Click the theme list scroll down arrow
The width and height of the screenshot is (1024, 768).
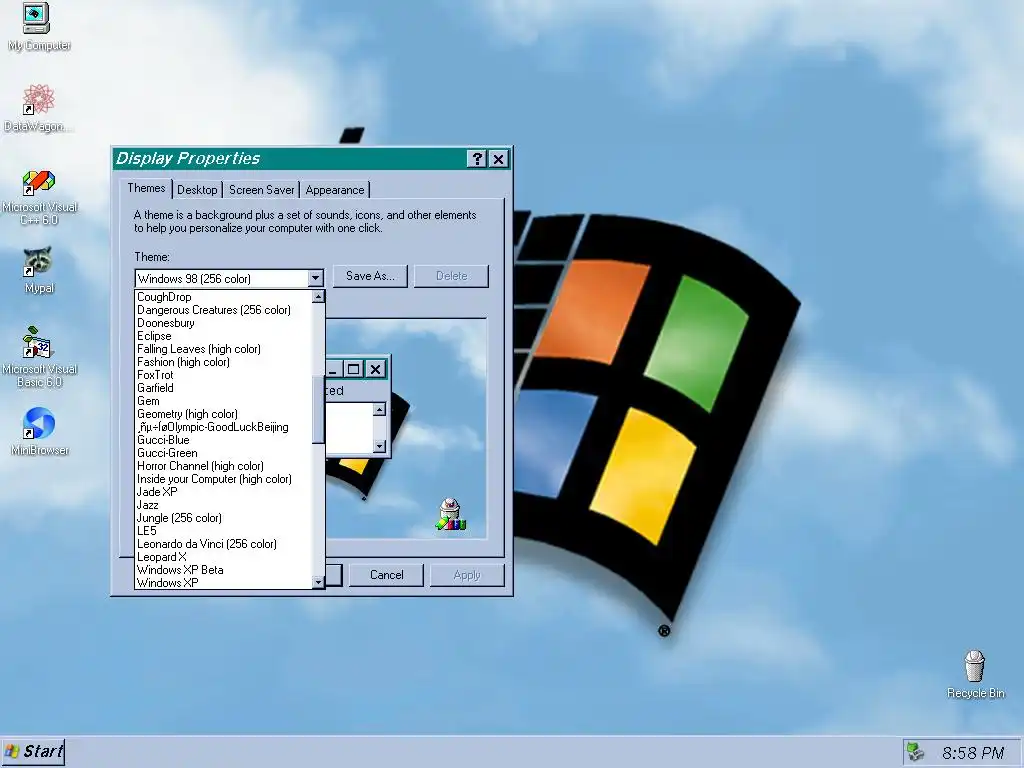[x=318, y=582]
